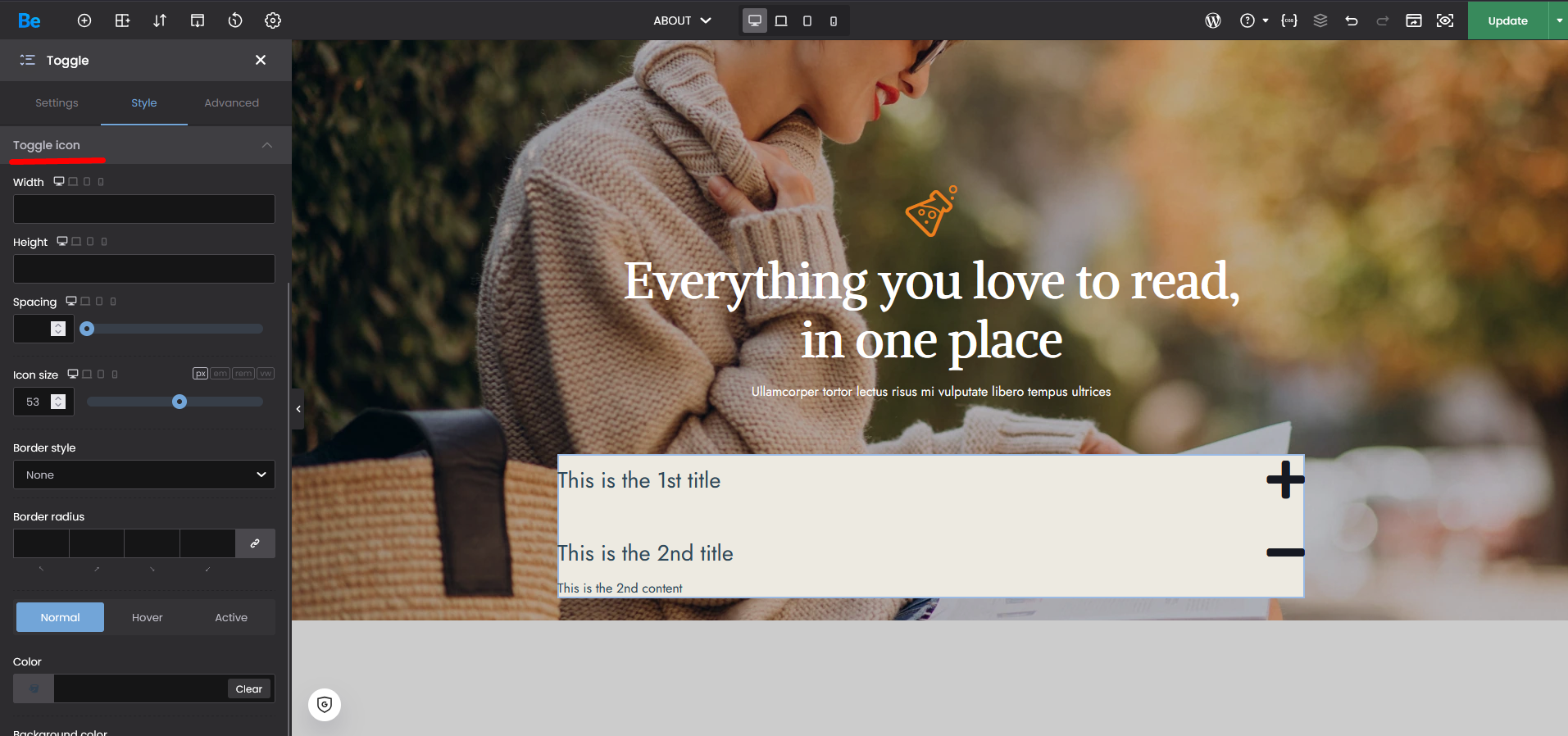Click the Update button
This screenshot has width=1568, height=736.
[x=1507, y=20]
